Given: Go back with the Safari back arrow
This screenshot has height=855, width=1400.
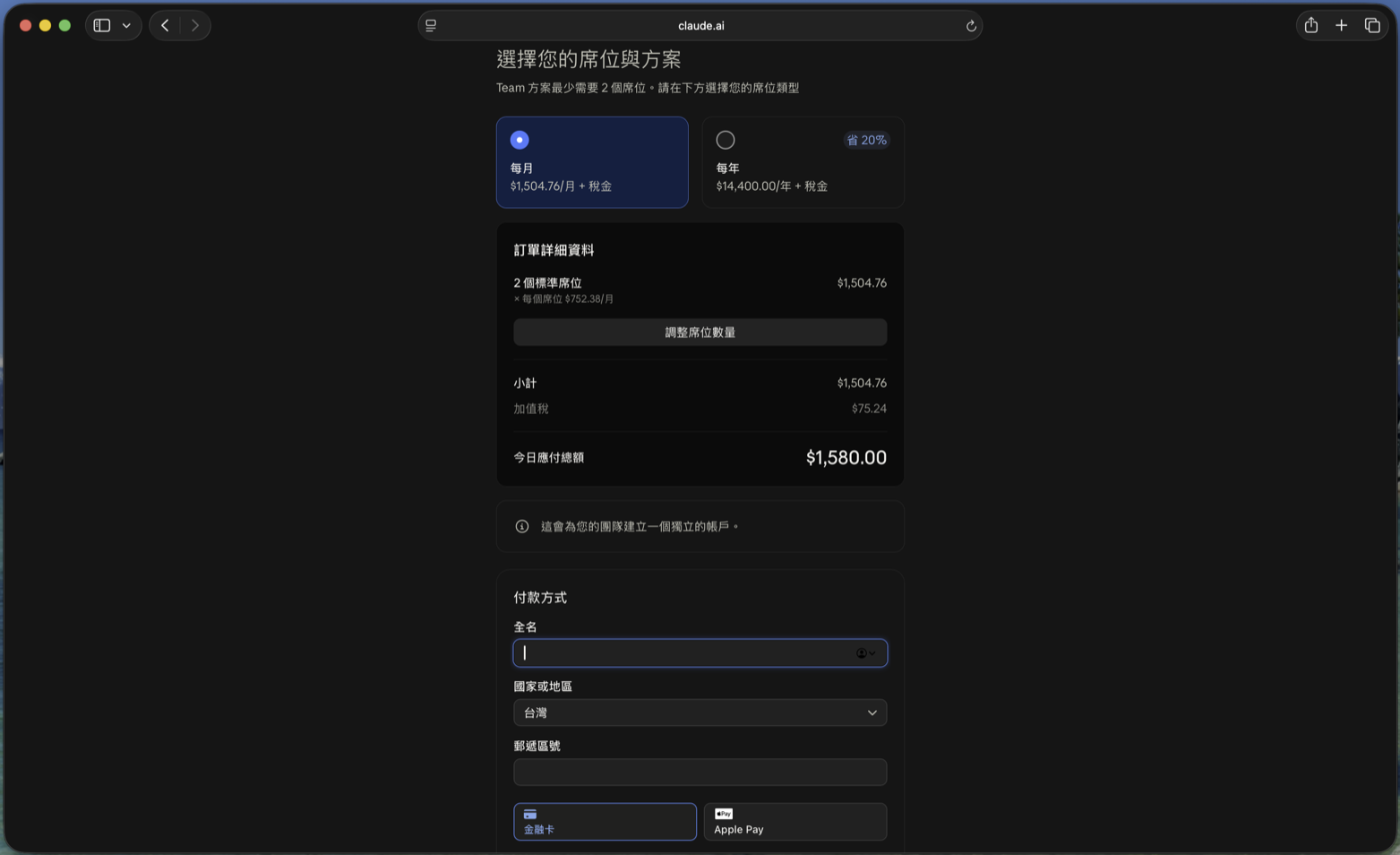Looking at the screenshot, I should pos(165,25).
